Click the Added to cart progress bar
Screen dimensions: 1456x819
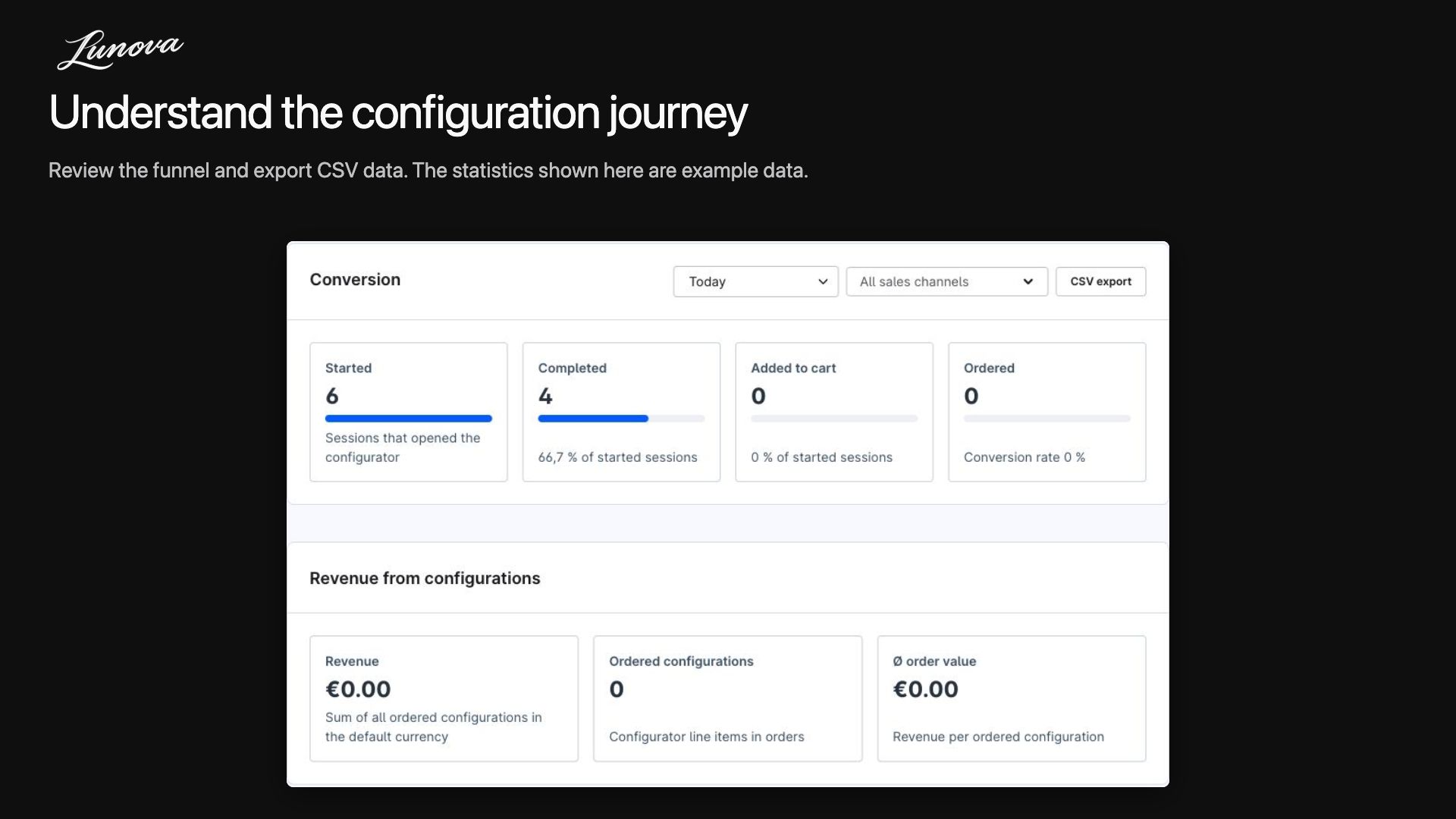point(834,419)
